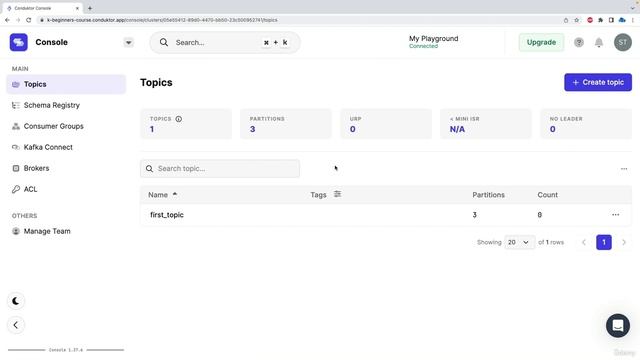Click the Upgrade button

[541, 42]
